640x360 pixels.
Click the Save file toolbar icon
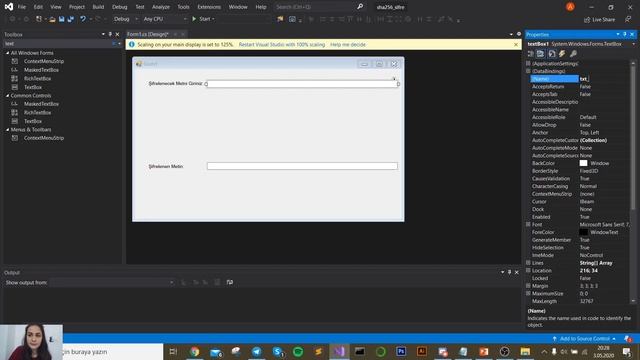pos(61,19)
